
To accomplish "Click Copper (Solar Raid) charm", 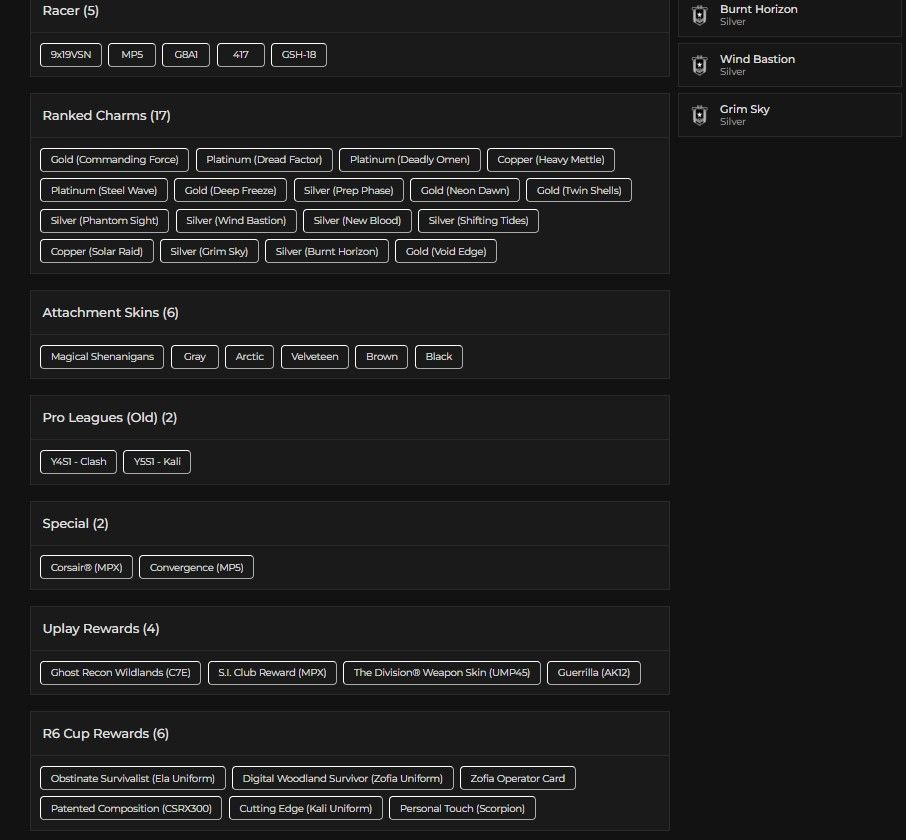I will click(x=97, y=251).
